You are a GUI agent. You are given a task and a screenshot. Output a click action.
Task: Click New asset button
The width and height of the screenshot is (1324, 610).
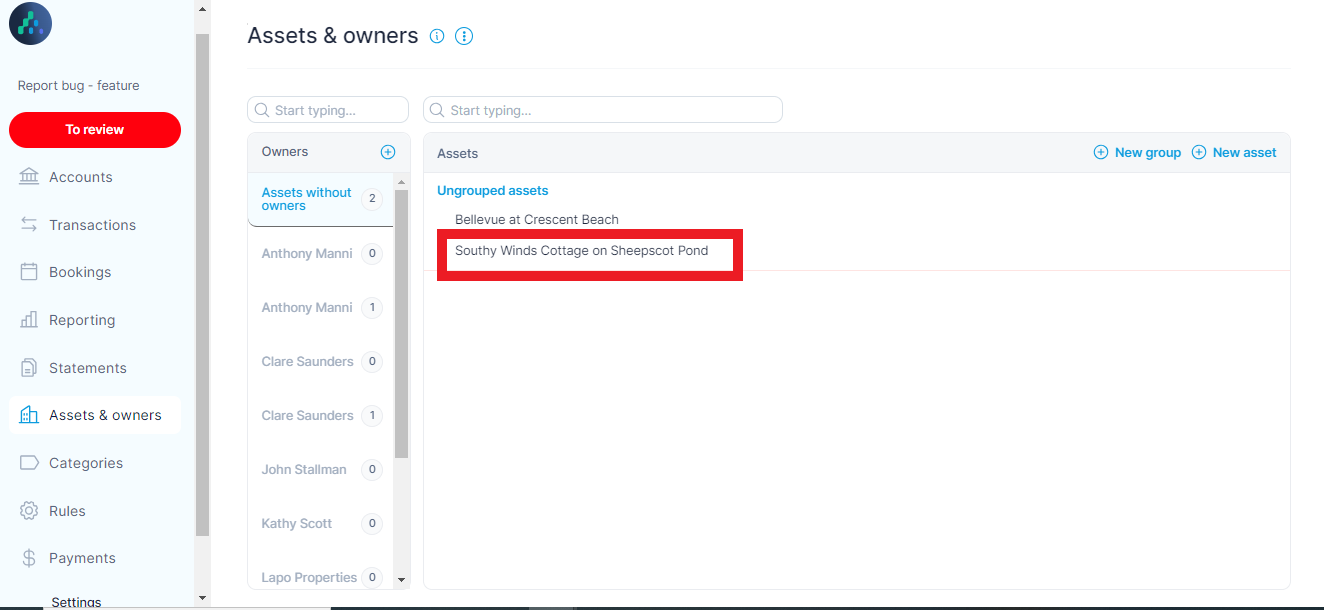pyautogui.click(x=1234, y=153)
